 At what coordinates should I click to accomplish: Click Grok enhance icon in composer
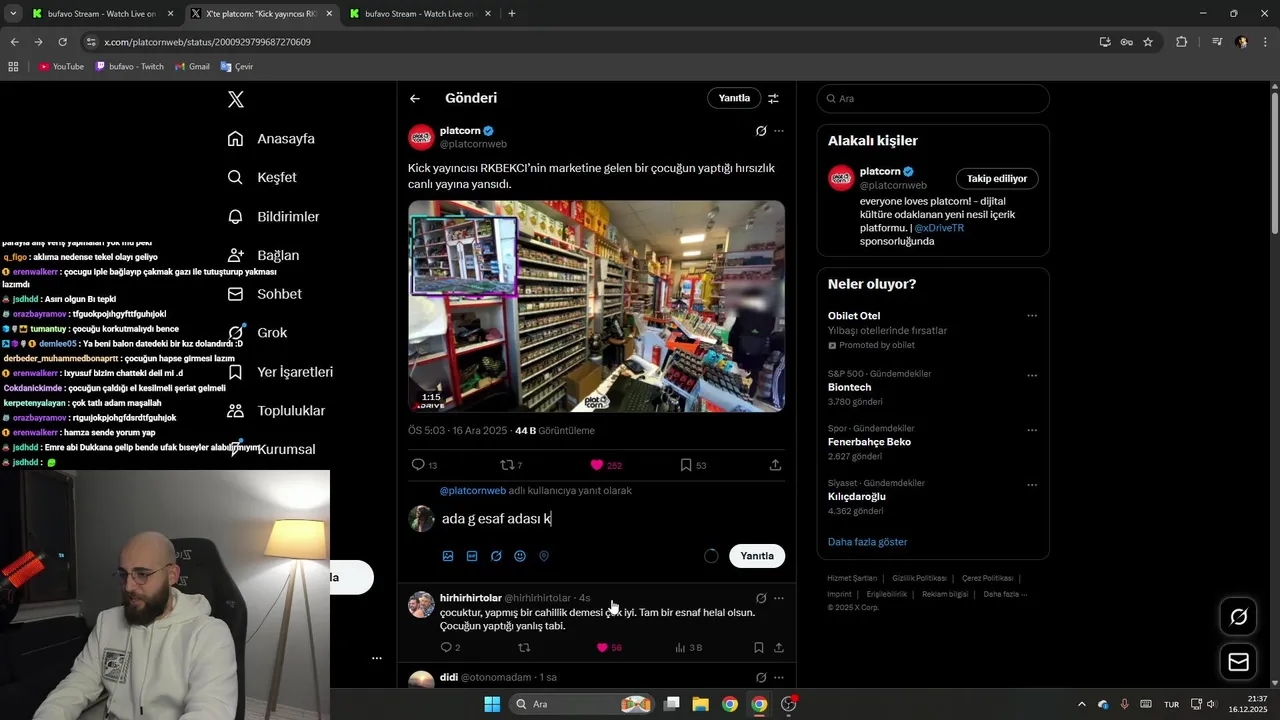496,556
